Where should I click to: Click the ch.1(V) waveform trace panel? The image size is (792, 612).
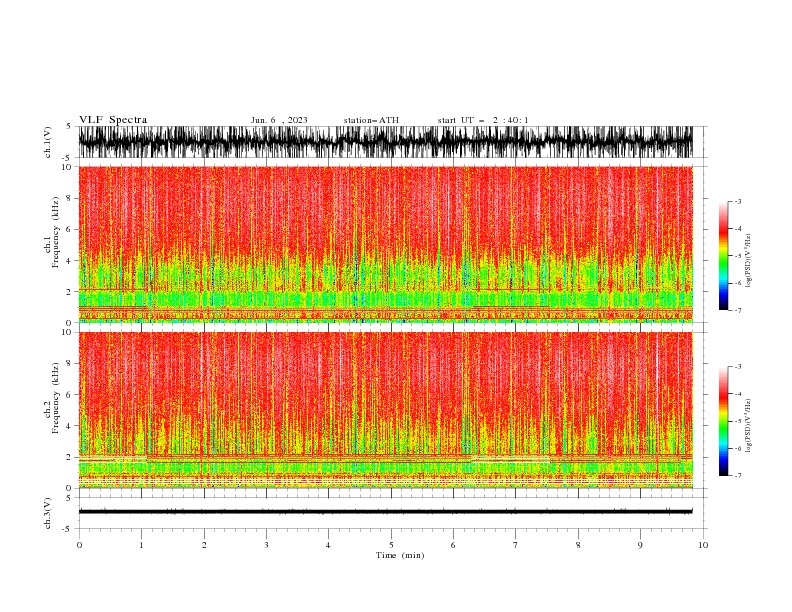pyautogui.click(x=385, y=142)
